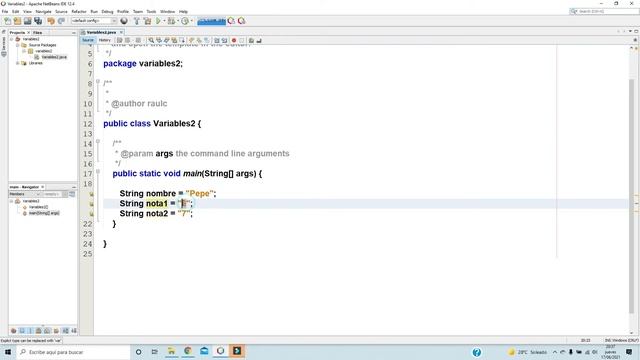
Task: Open the Refactor menu
Action: pos(79,11)
